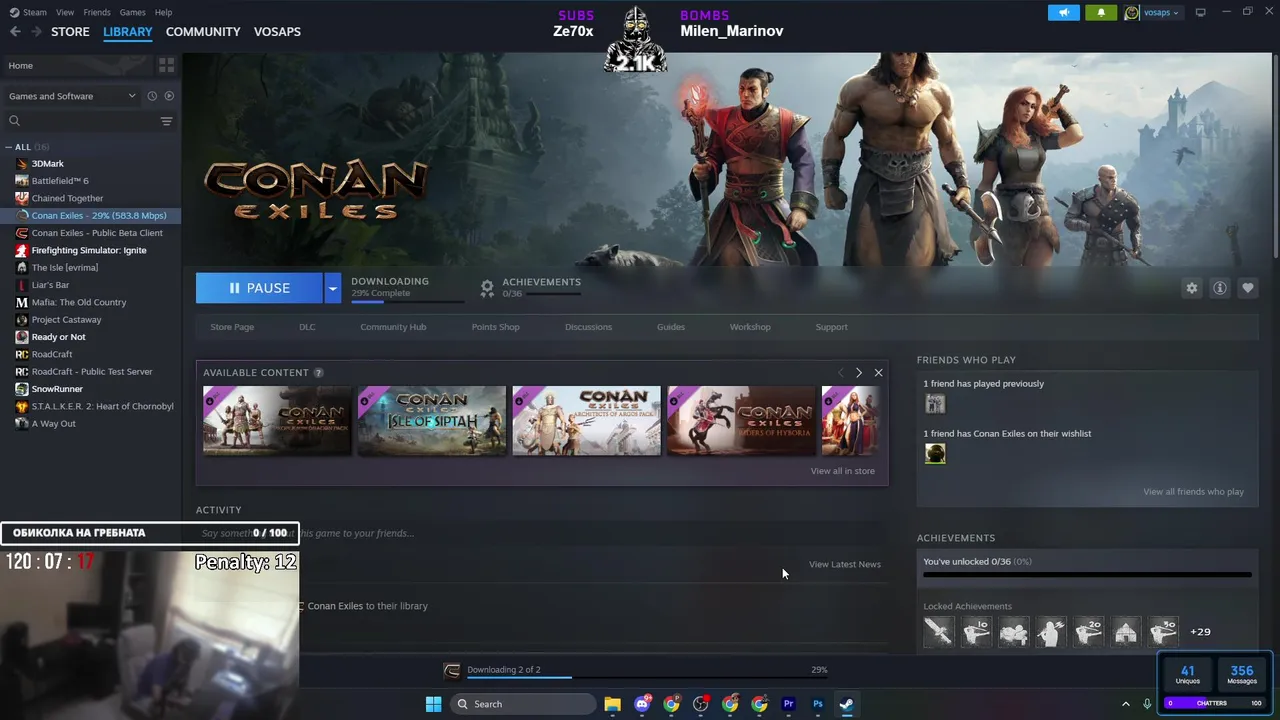Click View Latest News

point(845,564)
